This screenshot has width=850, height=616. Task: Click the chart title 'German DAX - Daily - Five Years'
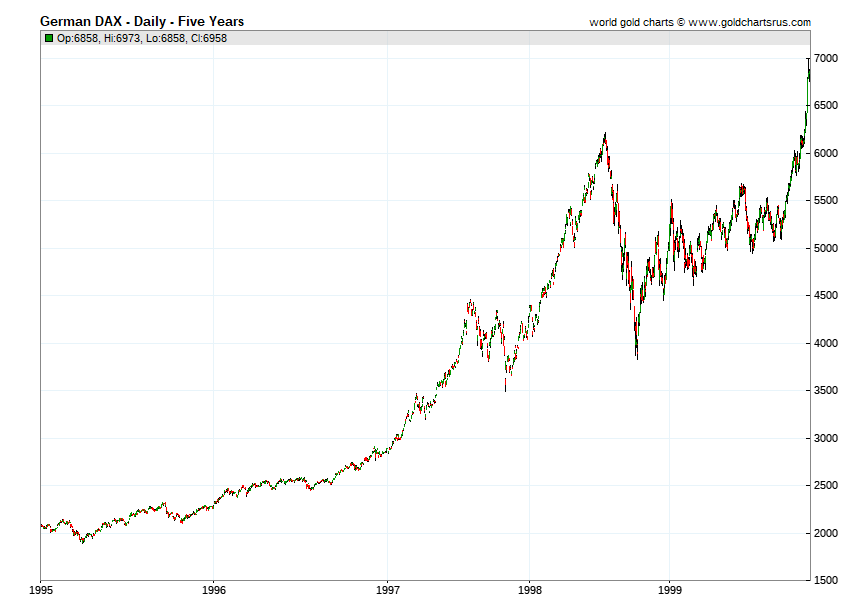(x=142, y=22)
